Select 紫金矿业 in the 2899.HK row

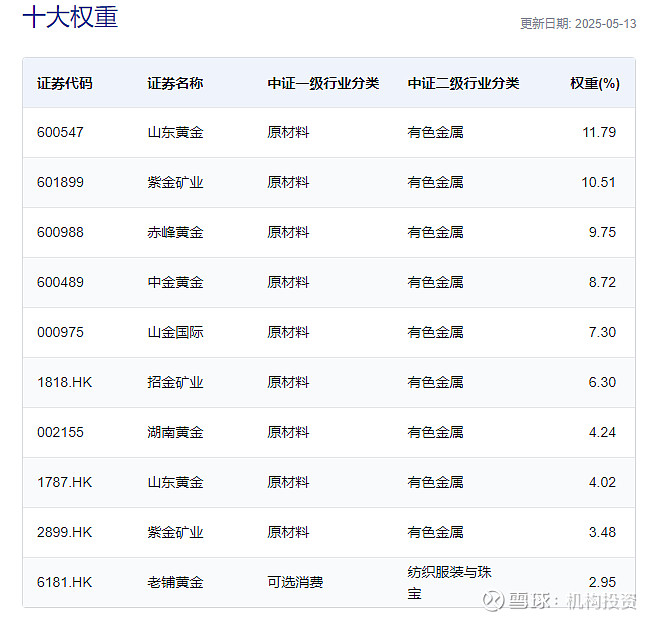click(175, 532)
